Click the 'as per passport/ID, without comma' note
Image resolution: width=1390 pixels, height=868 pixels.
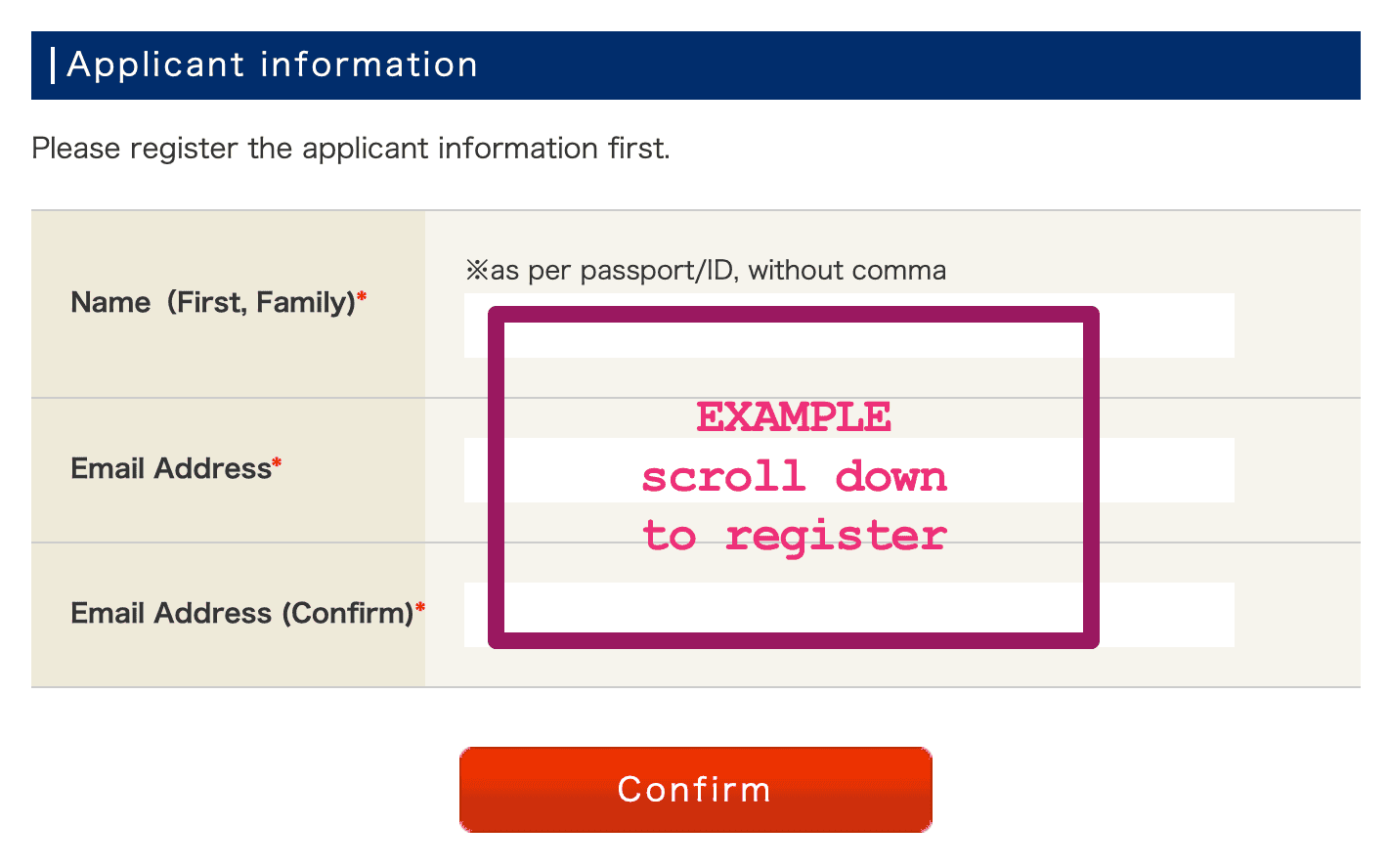(717, 271)
